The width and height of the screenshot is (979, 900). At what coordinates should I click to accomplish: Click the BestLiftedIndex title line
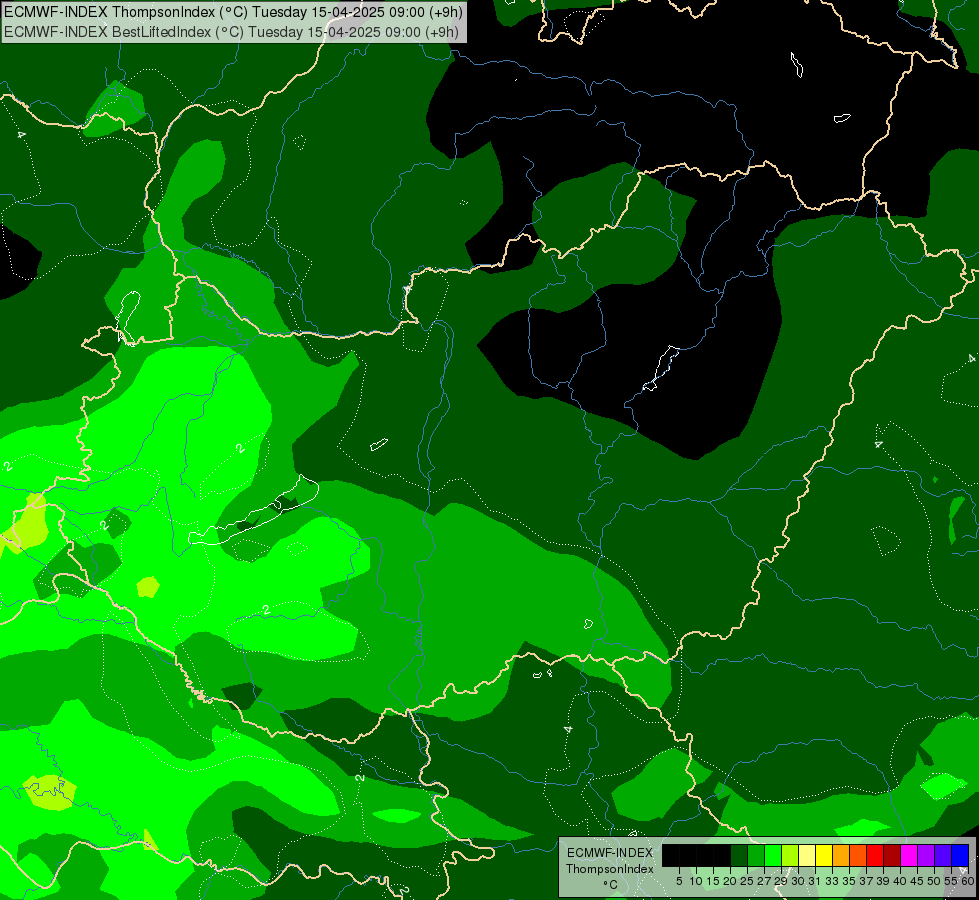(232, 32)
